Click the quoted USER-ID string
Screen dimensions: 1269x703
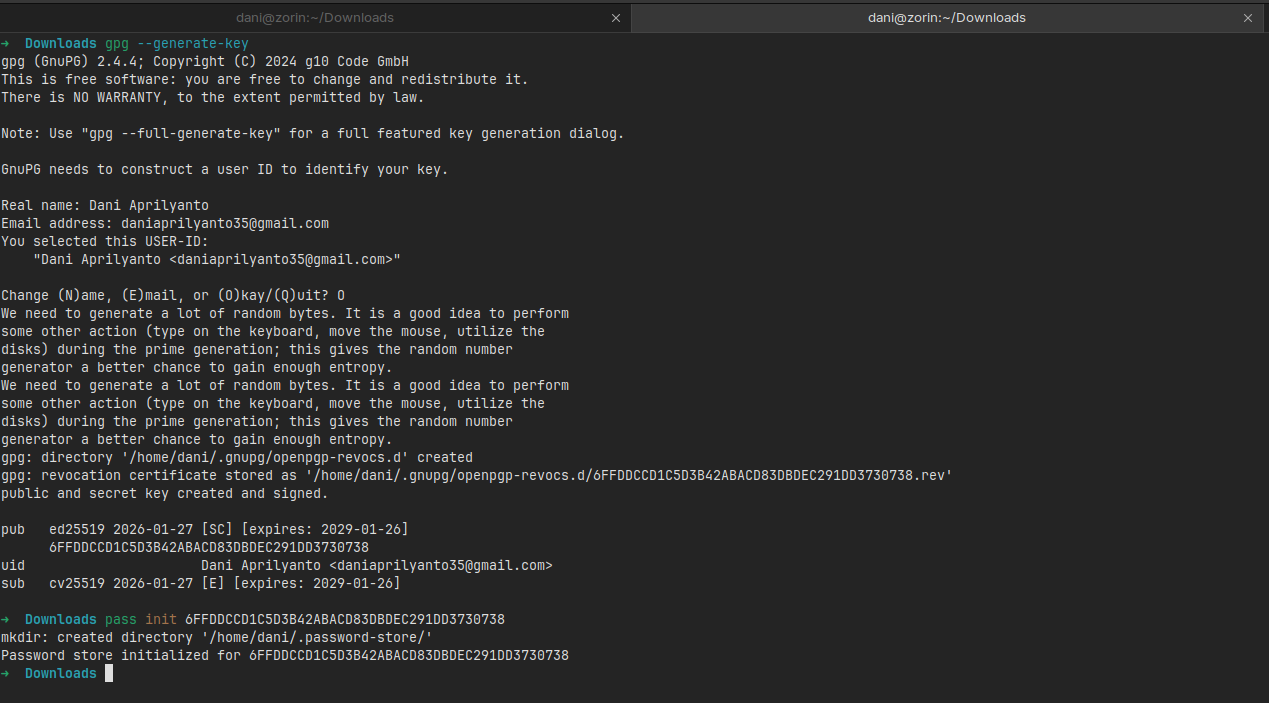pyautogui.click(x=217, y=260)
